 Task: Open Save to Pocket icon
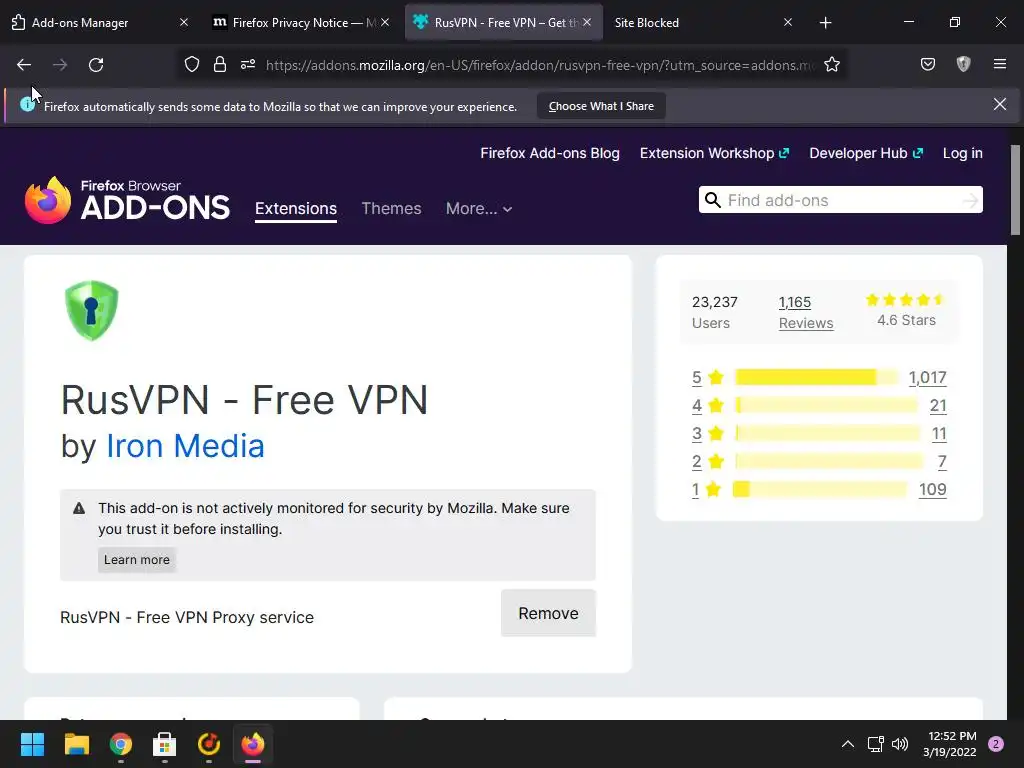pyautogui.click(x=927, y=64)
